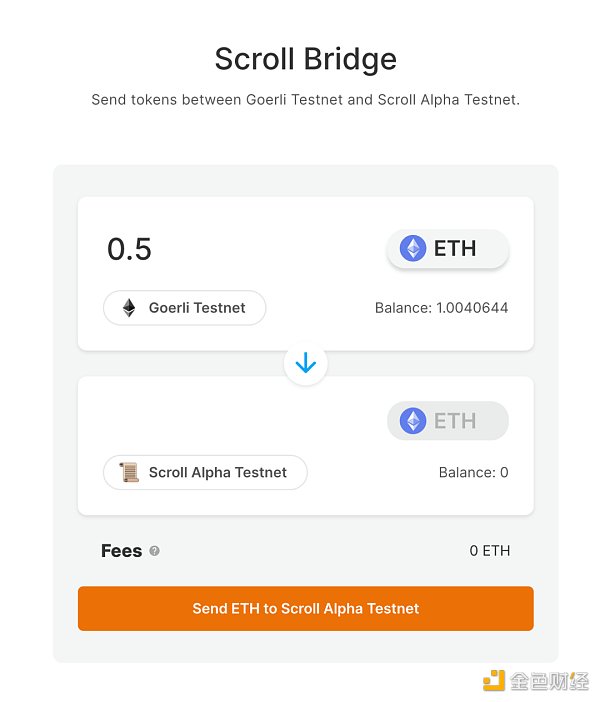Click the black Ethereum icon beside Goerli Testnet
The width and height of the screenshot is (600, 702).
pyautogui.click(x=129, y=308)
